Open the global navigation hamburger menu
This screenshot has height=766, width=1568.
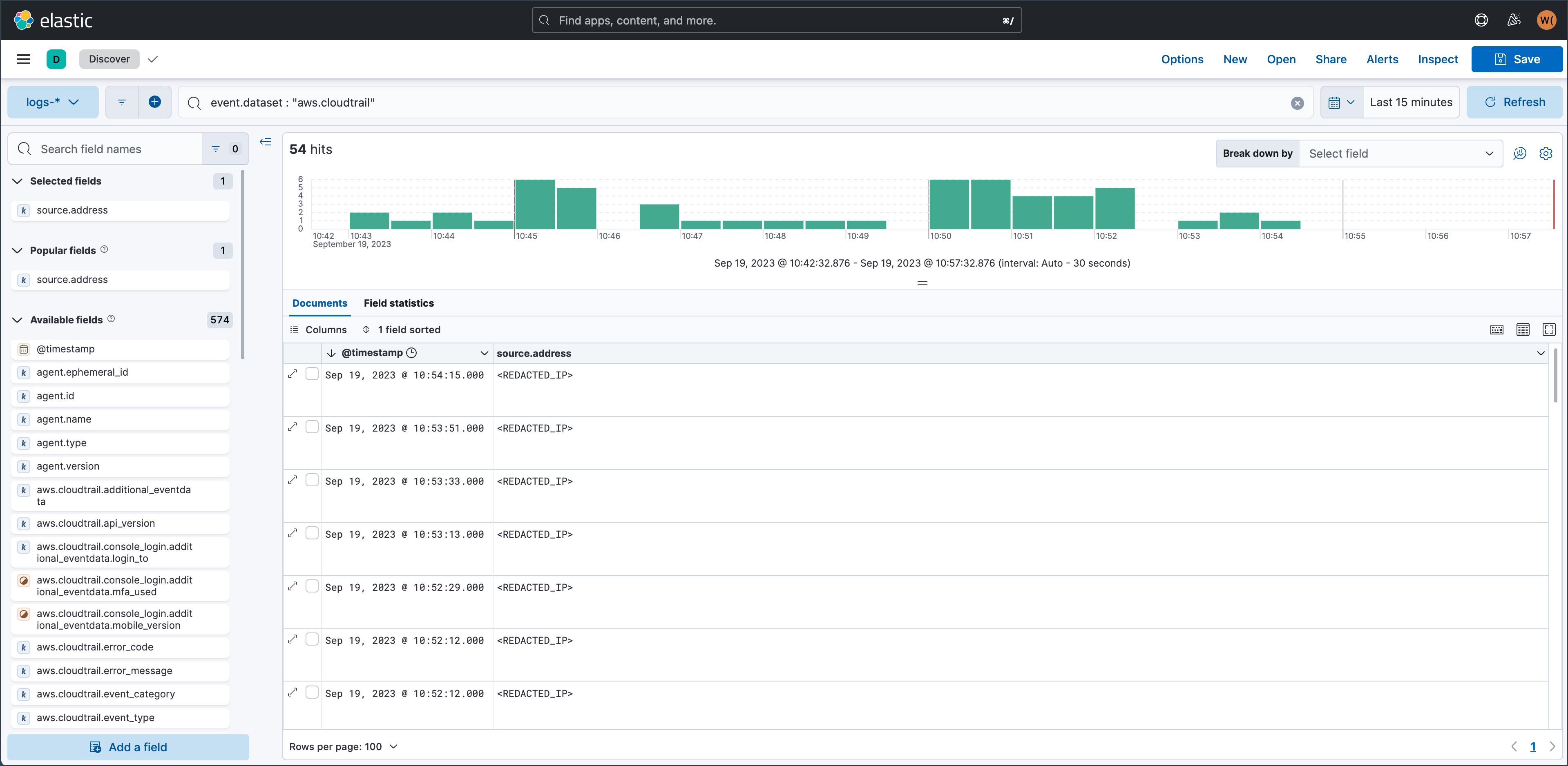(x=24, y=58)
